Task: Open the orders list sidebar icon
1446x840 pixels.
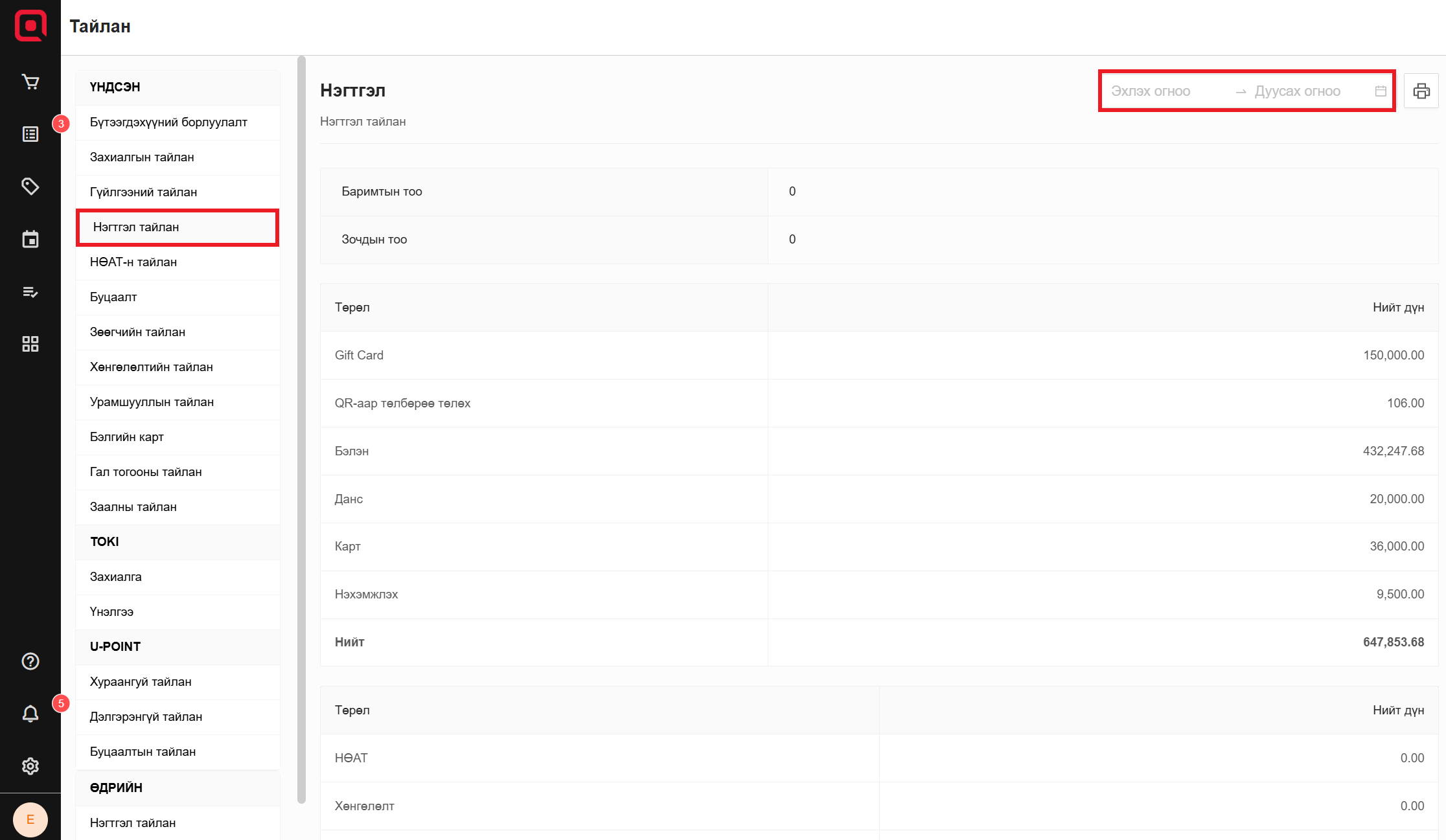Action: (x=30, y=134)
